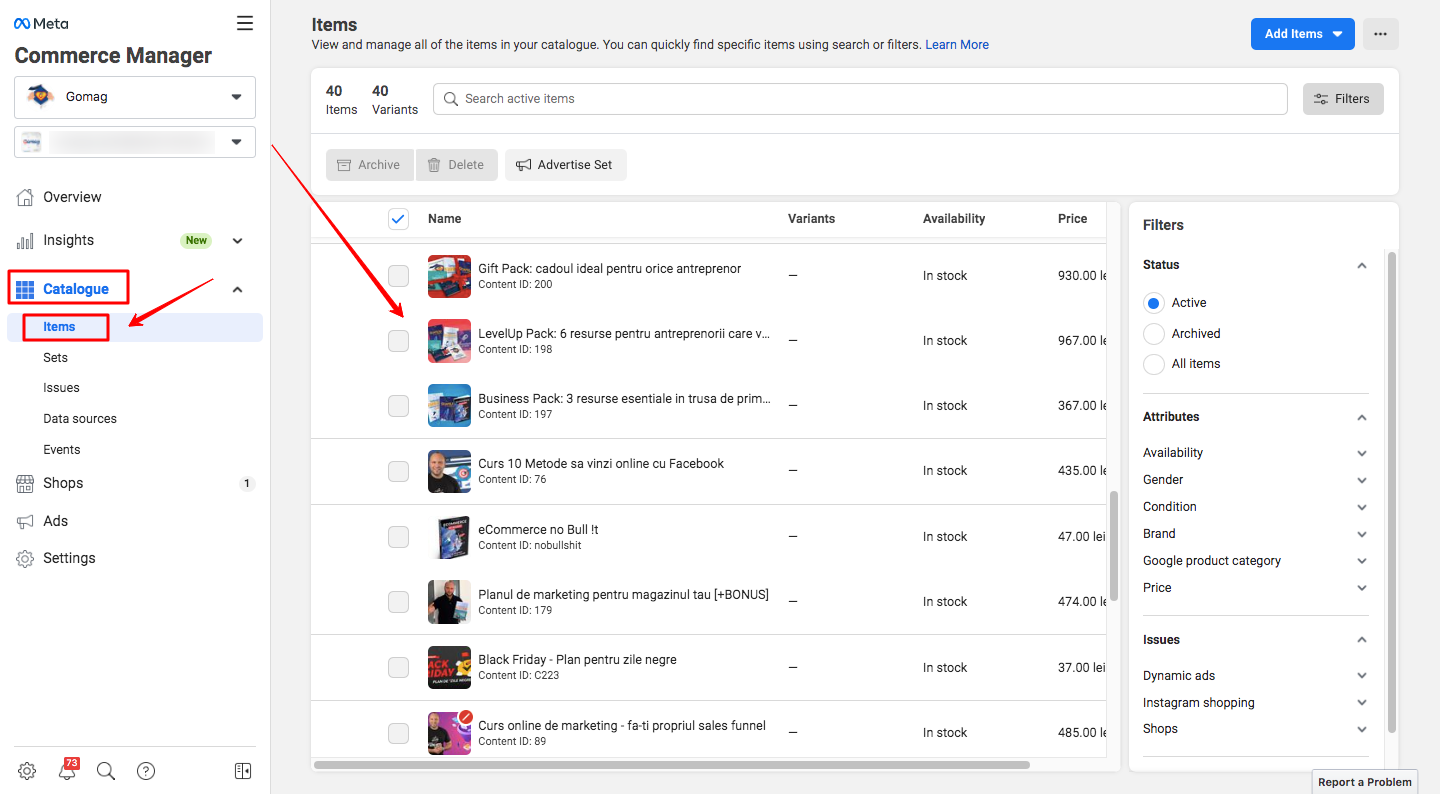Image resolution: width=1440 pixels, height=794 pixels.
Task: Click the Meta logo
Action: tap(41, 24)
